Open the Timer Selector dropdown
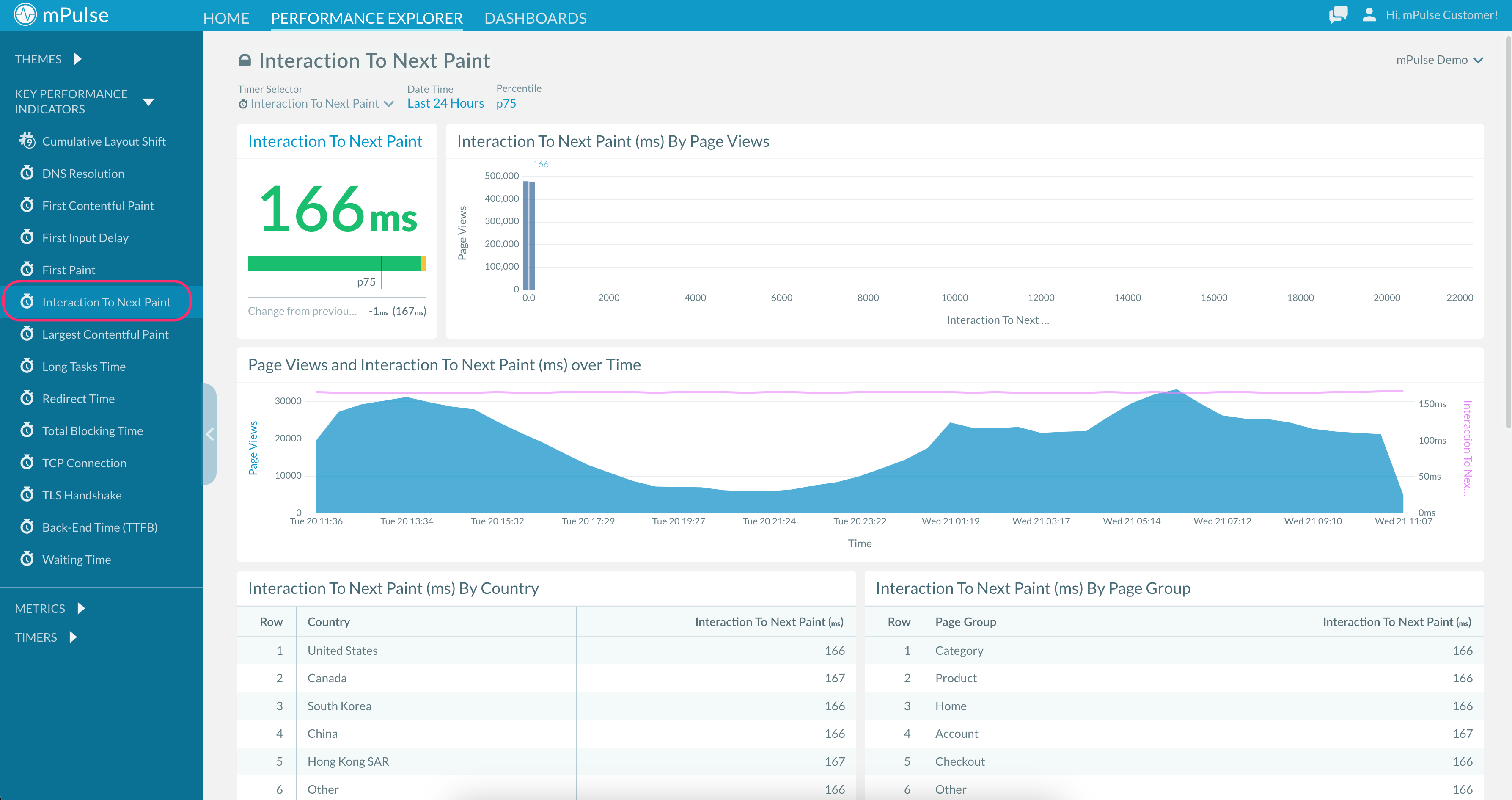 coord(388,103)
